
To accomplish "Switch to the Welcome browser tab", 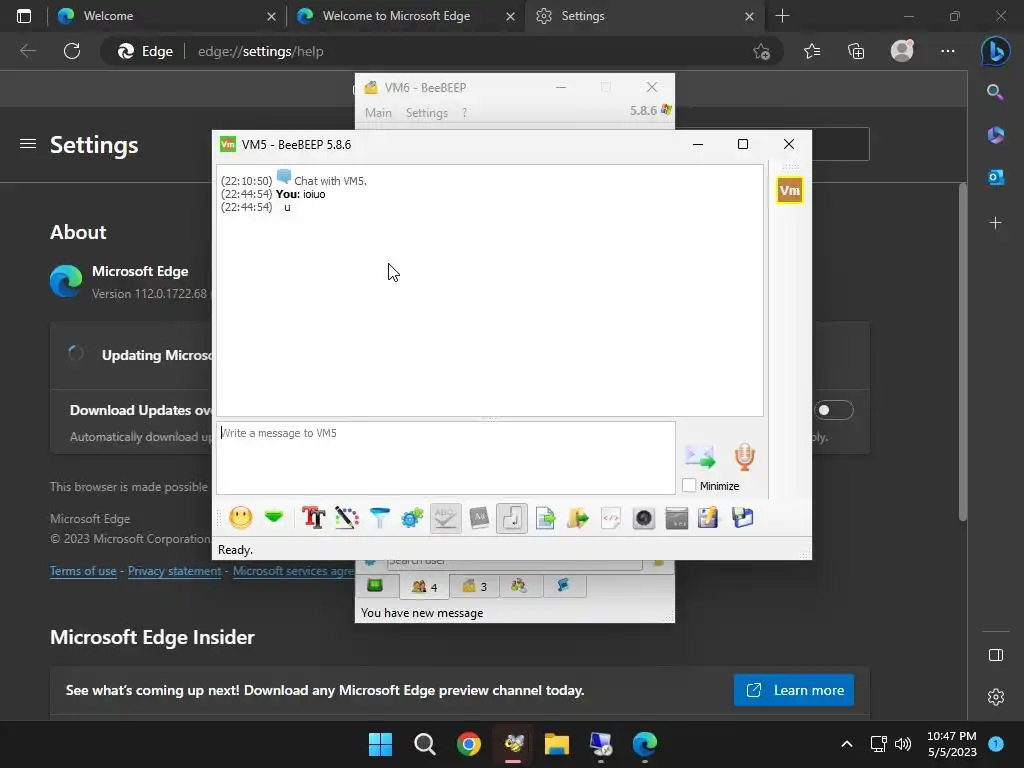I will (x=165, y=16).
